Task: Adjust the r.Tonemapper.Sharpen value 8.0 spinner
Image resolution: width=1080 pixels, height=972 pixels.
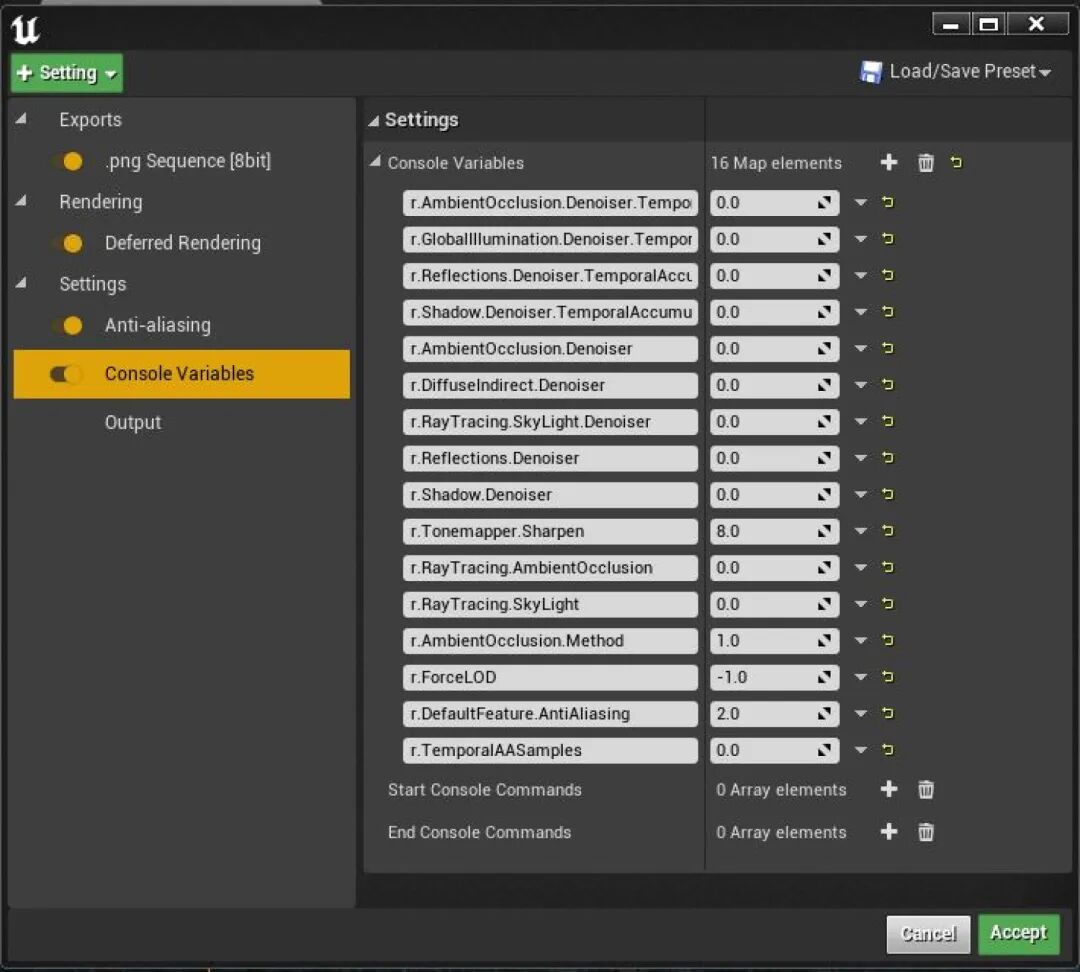Action: [x=774, y=531]
